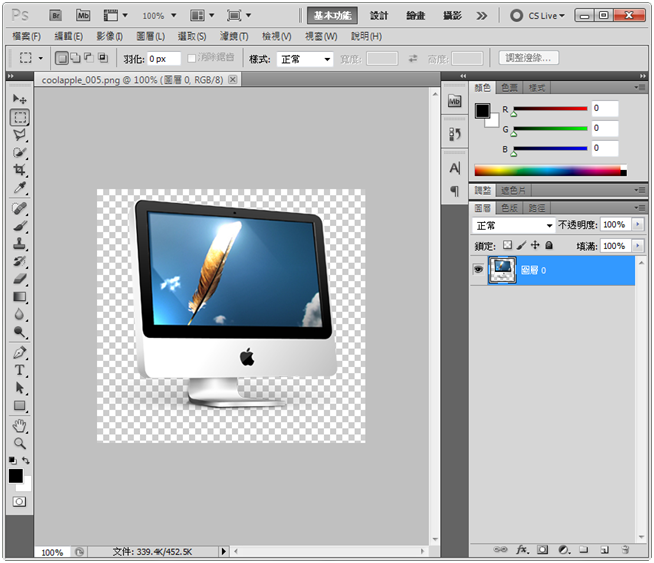Viewport: 654px width, 563px height.
Task: Open the Paragraph panel icon in dock
Action: (x=455, y=191)
